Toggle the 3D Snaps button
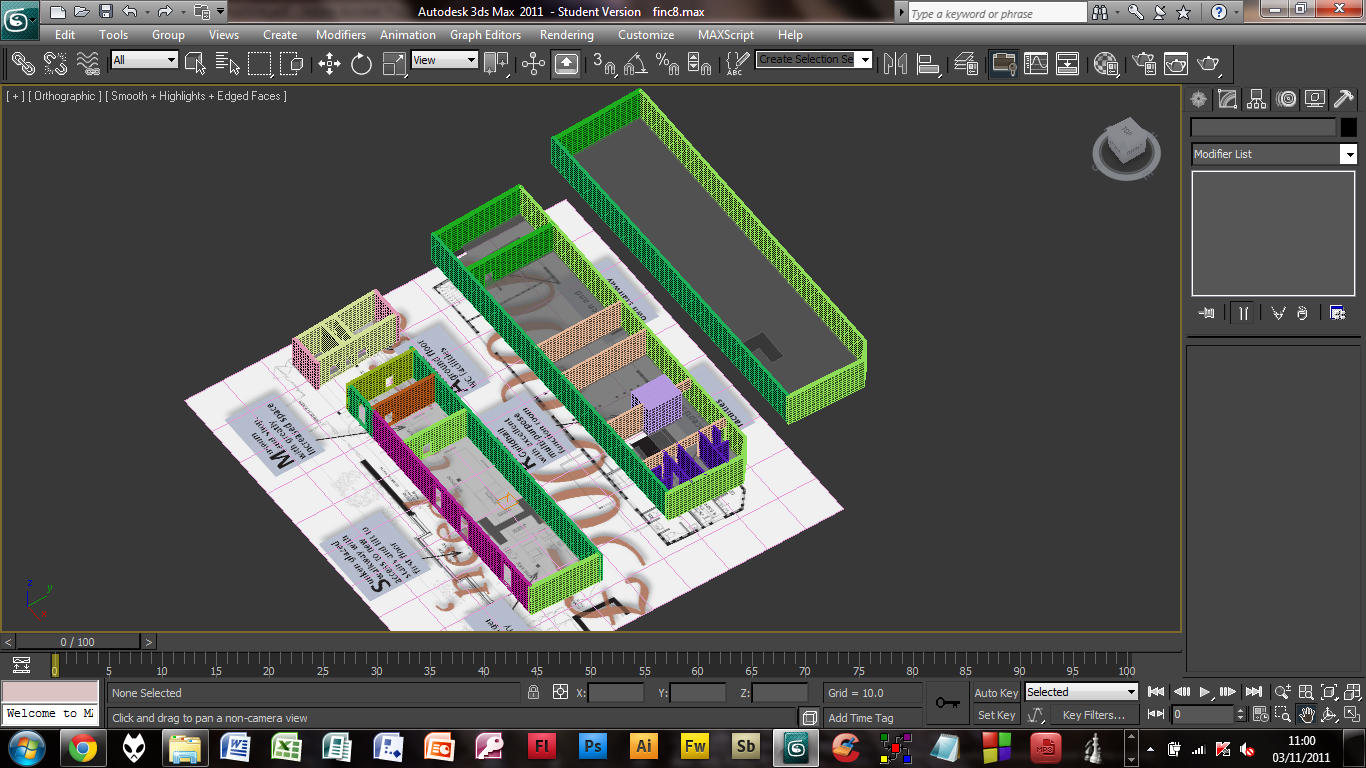1366x768 pixels. tap(604, 64)
